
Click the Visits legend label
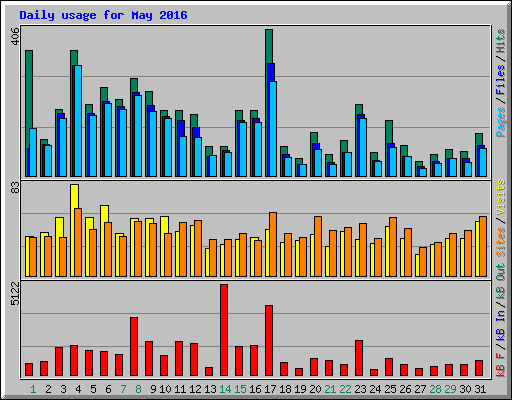coord(500,197)
